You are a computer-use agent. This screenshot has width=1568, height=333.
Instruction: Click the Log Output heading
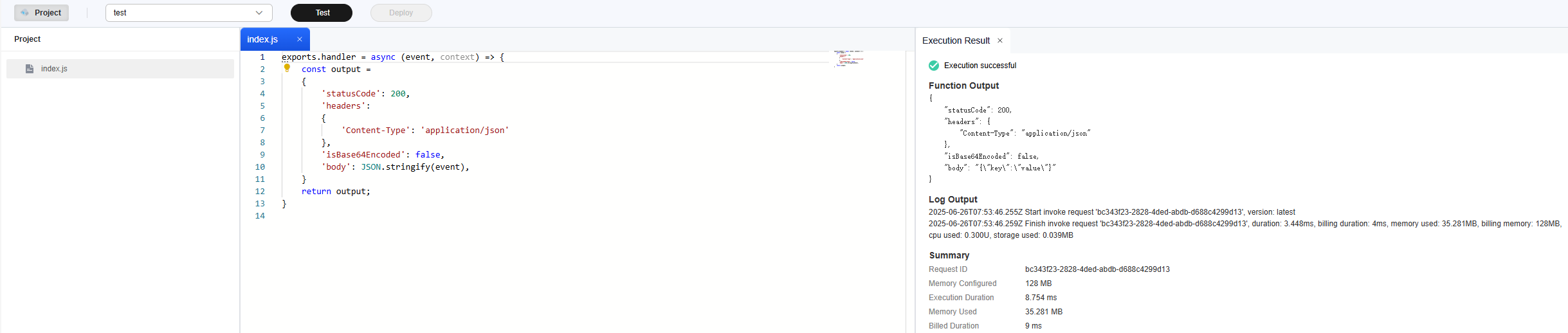[x=953, y=199]
